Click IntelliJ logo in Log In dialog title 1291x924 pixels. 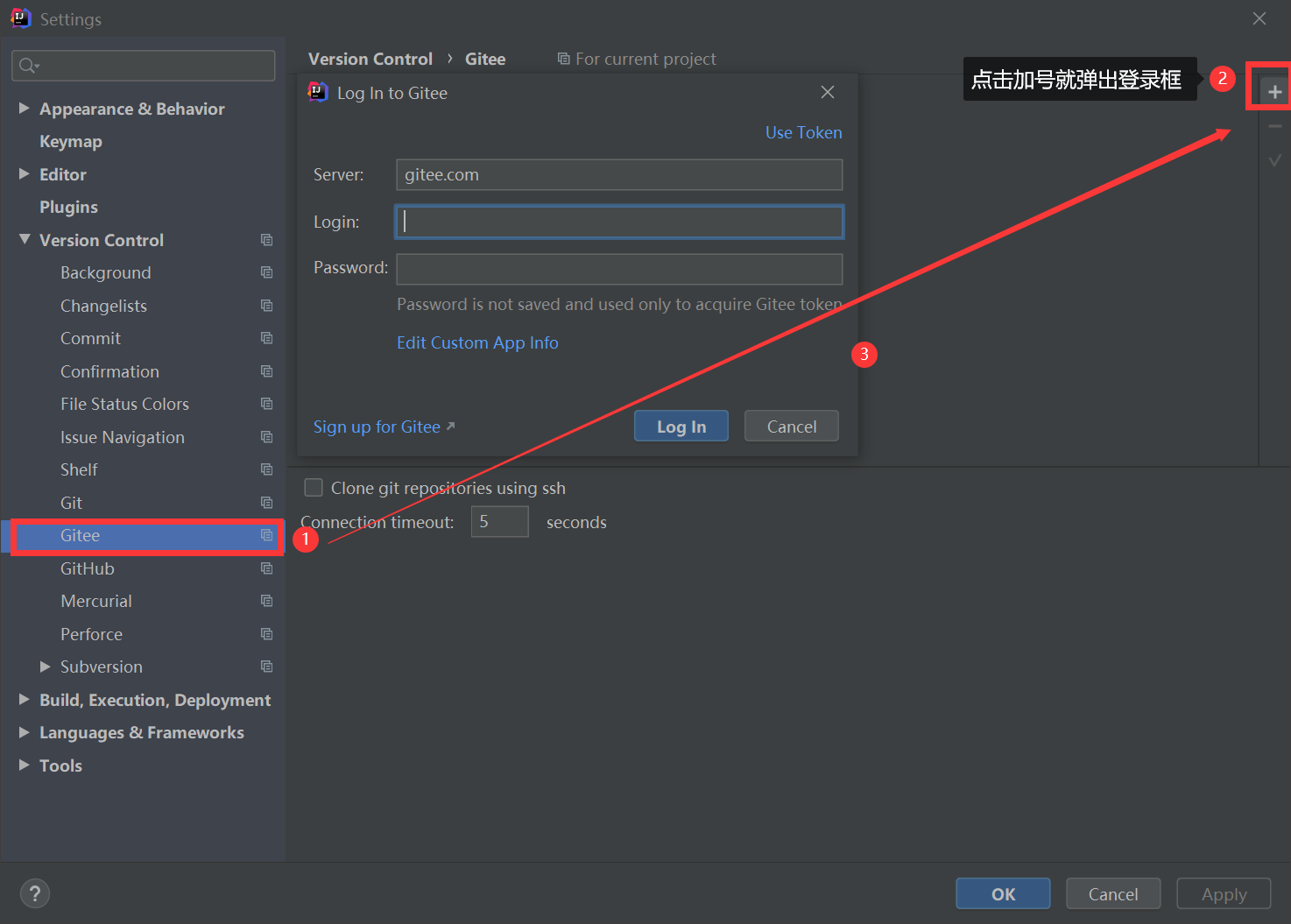(x=318, y=92)
